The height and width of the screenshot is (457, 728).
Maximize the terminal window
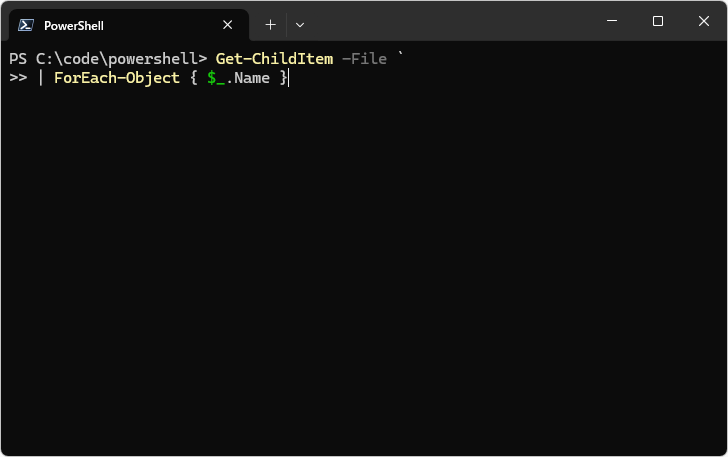pyautogui.click(x=658, y=22)
